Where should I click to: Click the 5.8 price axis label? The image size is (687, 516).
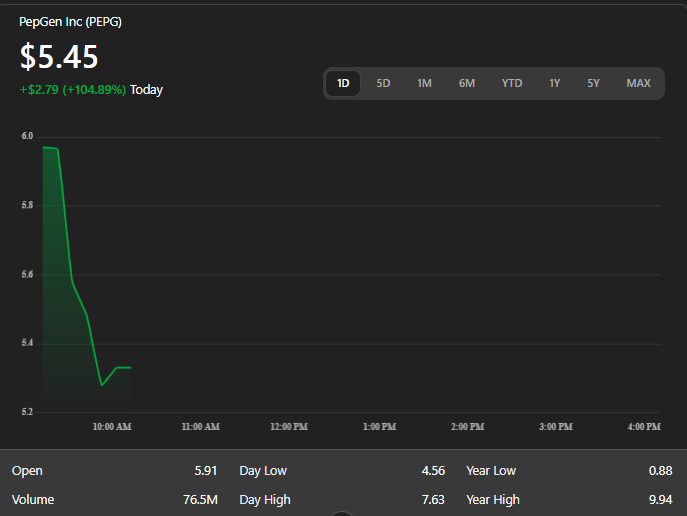[x=27, y=205]
